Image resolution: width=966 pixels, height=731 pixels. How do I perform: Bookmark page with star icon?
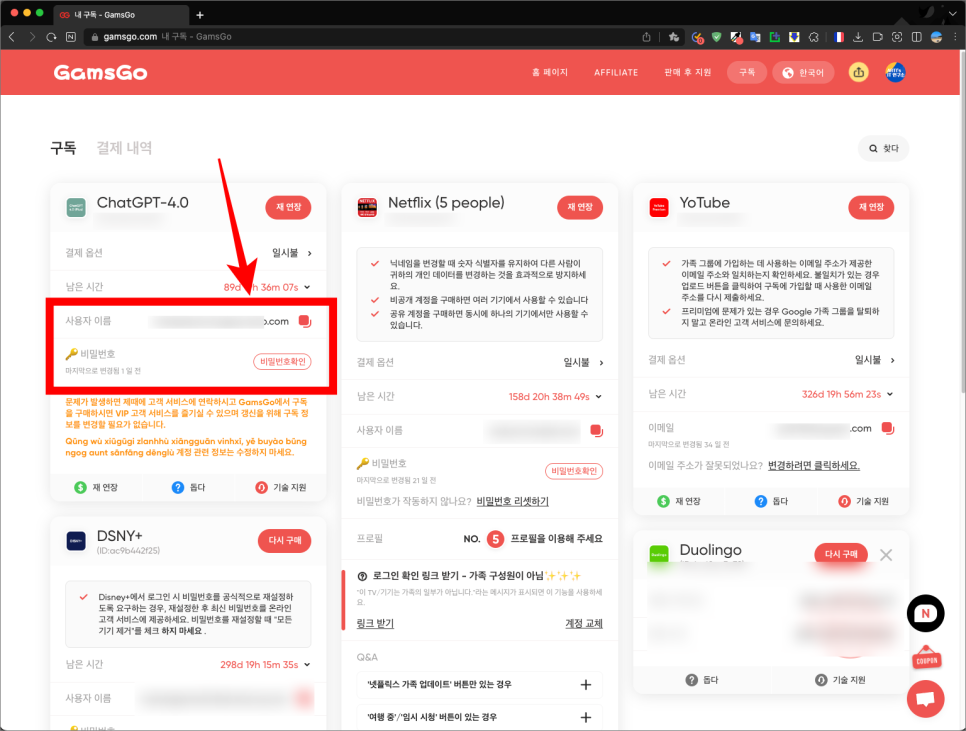674,37
